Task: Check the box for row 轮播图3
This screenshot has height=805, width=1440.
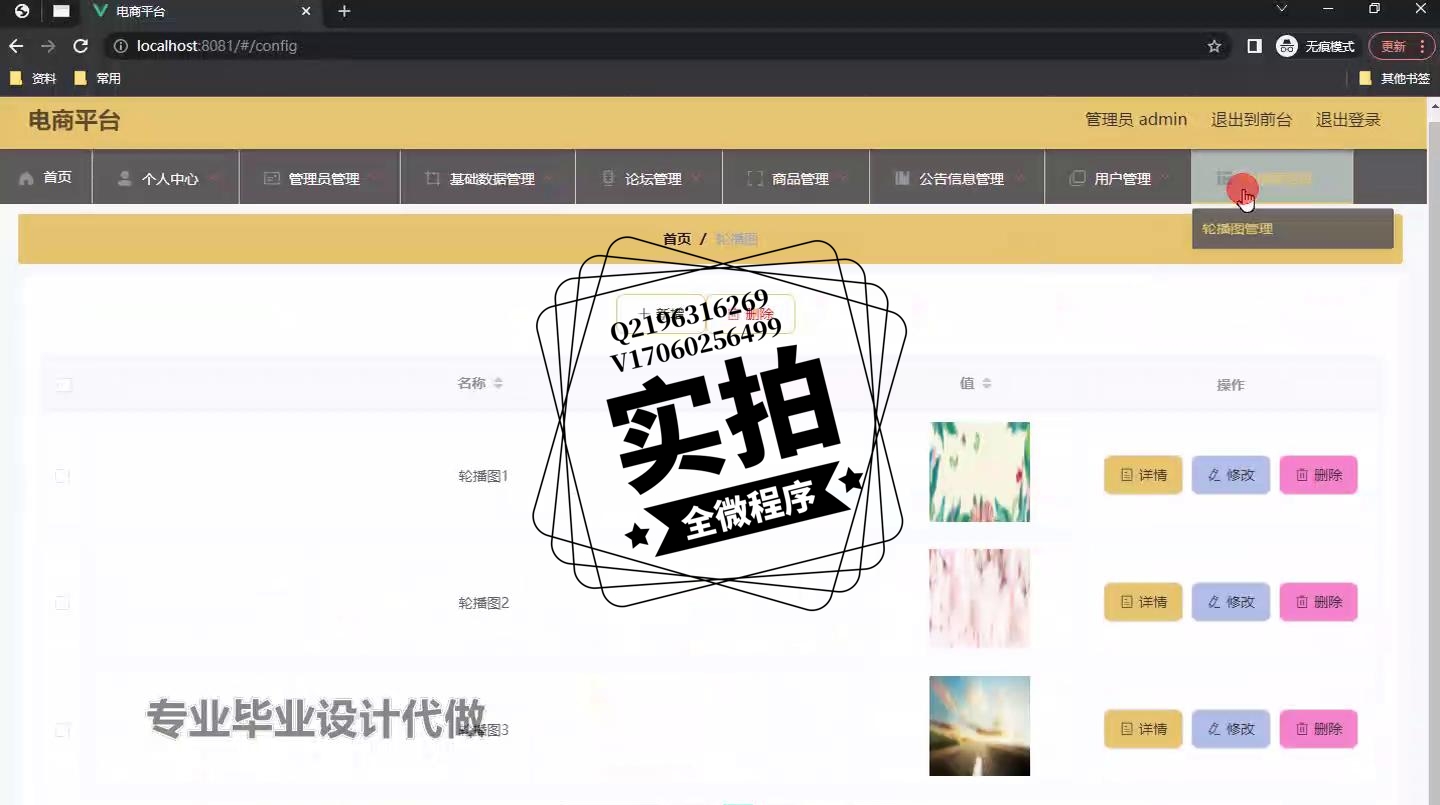Action: 62,730
